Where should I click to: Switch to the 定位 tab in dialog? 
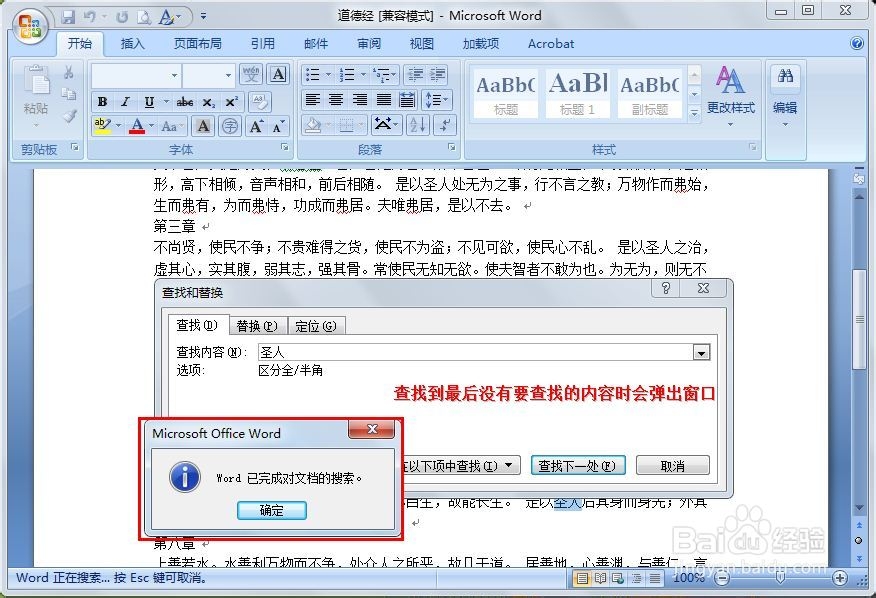316,326
